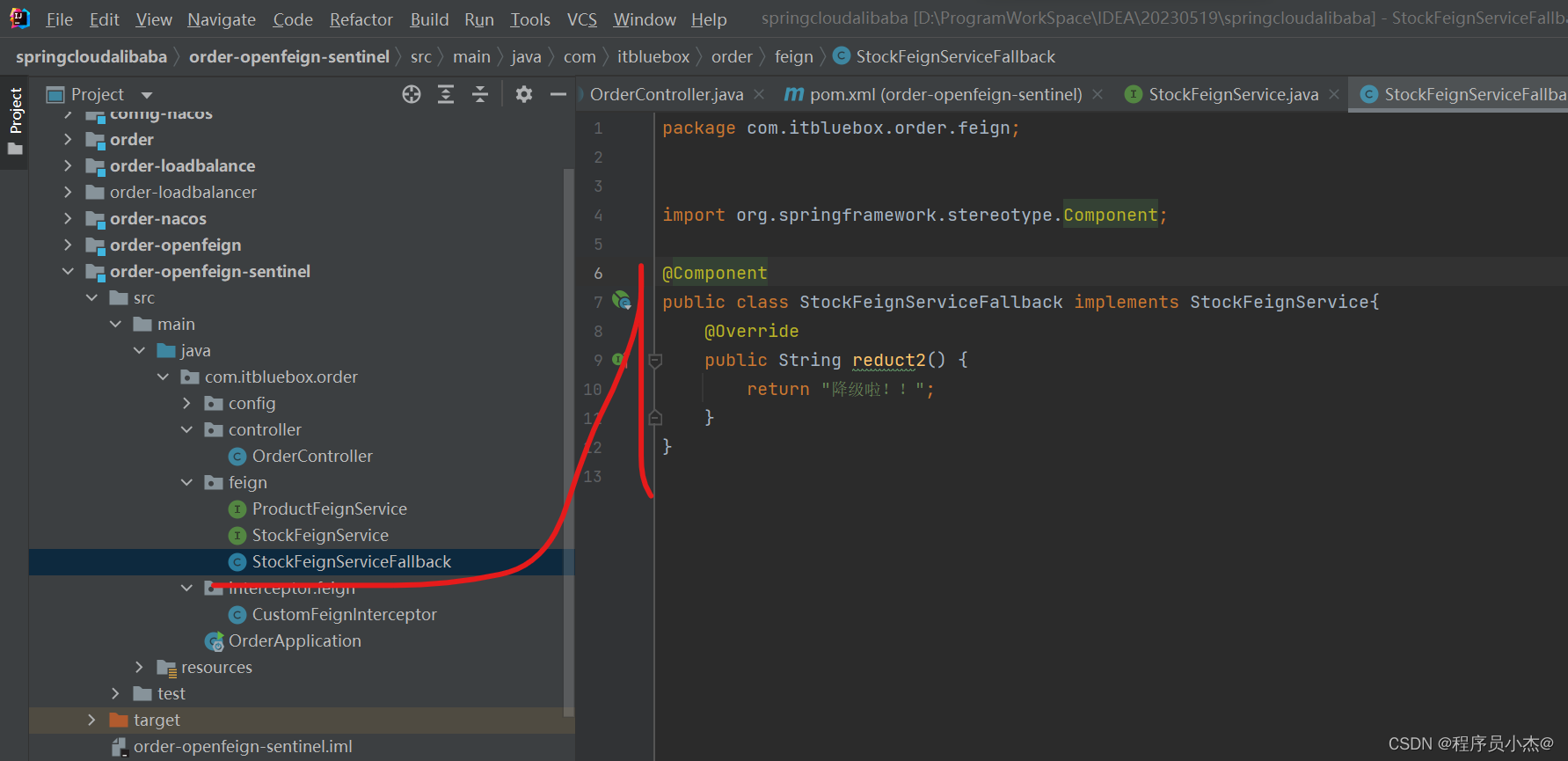This screenshot has width=1568, height=761.
Task: Collapse the java source folder
Action: click(x=139, y=350)
